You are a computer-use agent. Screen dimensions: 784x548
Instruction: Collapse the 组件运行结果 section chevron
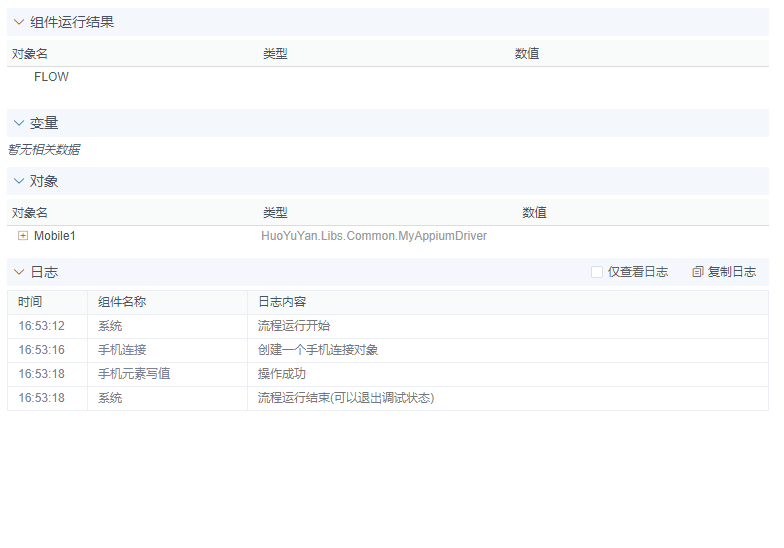tap(18, 22)
